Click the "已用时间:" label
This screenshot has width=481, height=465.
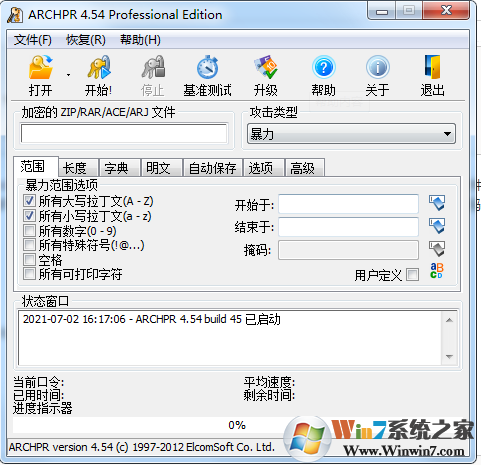[x=38, y=395]
